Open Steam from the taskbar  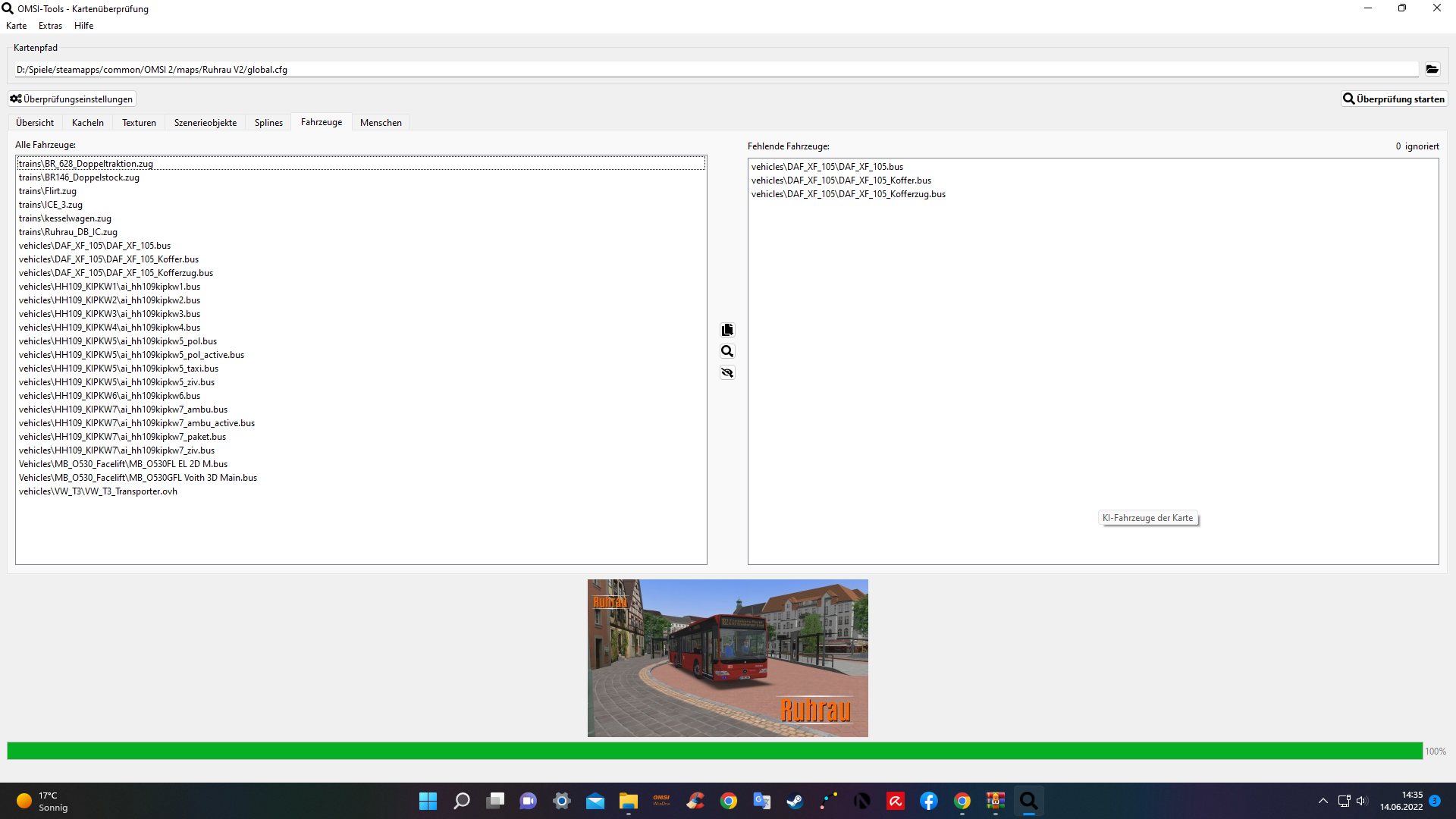click(795, 801)
